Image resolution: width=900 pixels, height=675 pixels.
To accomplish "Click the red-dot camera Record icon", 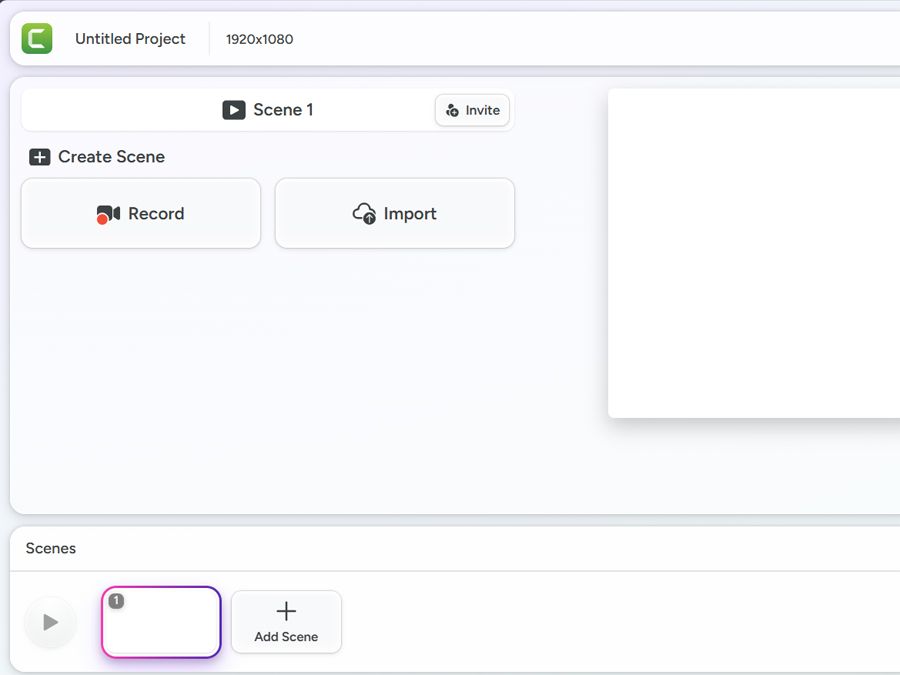I will tap(108, 214).
